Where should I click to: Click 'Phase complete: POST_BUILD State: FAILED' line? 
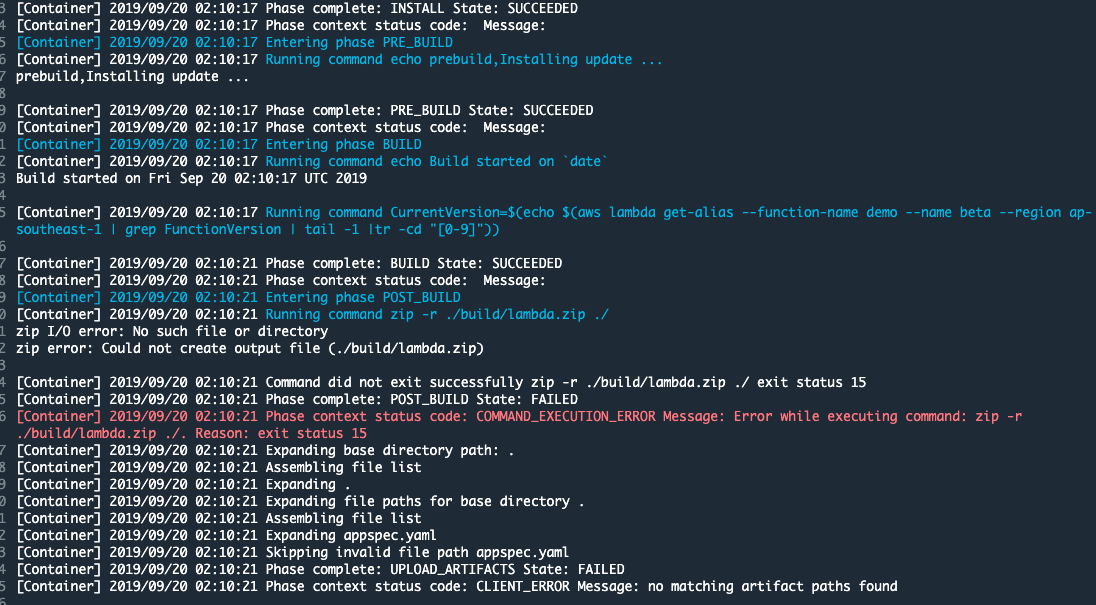click(x=297, y=400)
